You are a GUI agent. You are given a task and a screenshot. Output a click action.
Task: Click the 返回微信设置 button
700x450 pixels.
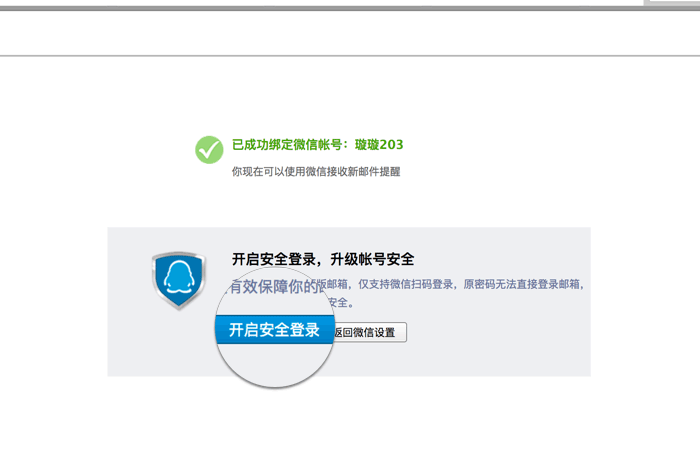[366, 332]
